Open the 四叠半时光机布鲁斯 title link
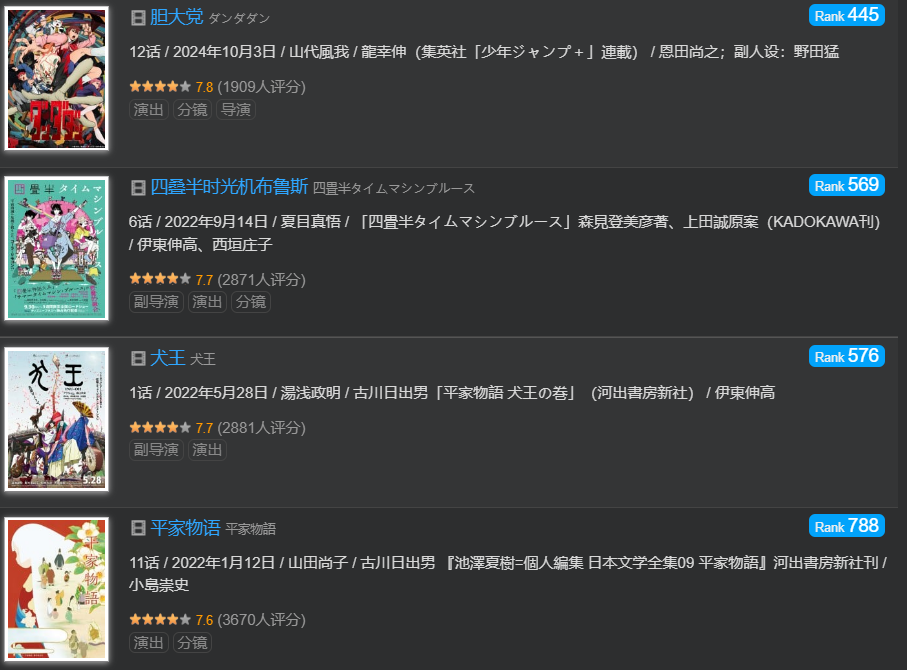 coord(228,187)
